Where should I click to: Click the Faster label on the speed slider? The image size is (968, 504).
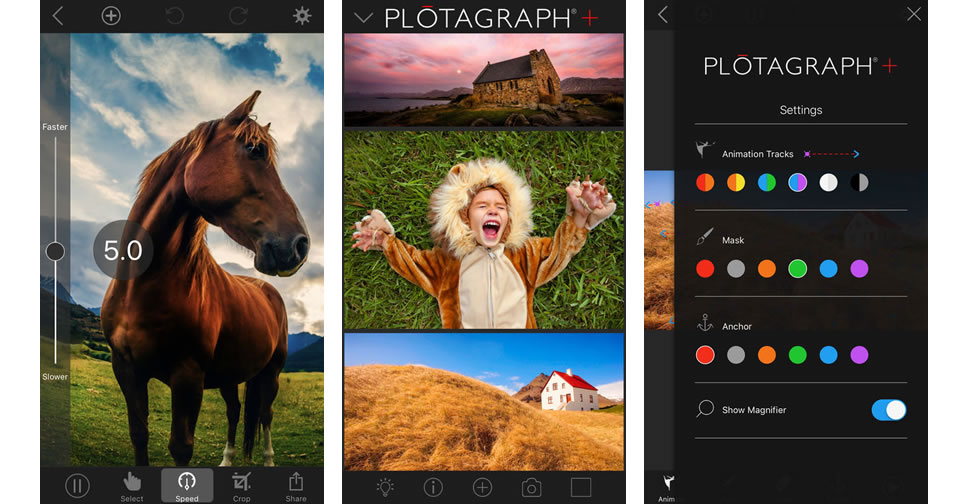[55, 127]
